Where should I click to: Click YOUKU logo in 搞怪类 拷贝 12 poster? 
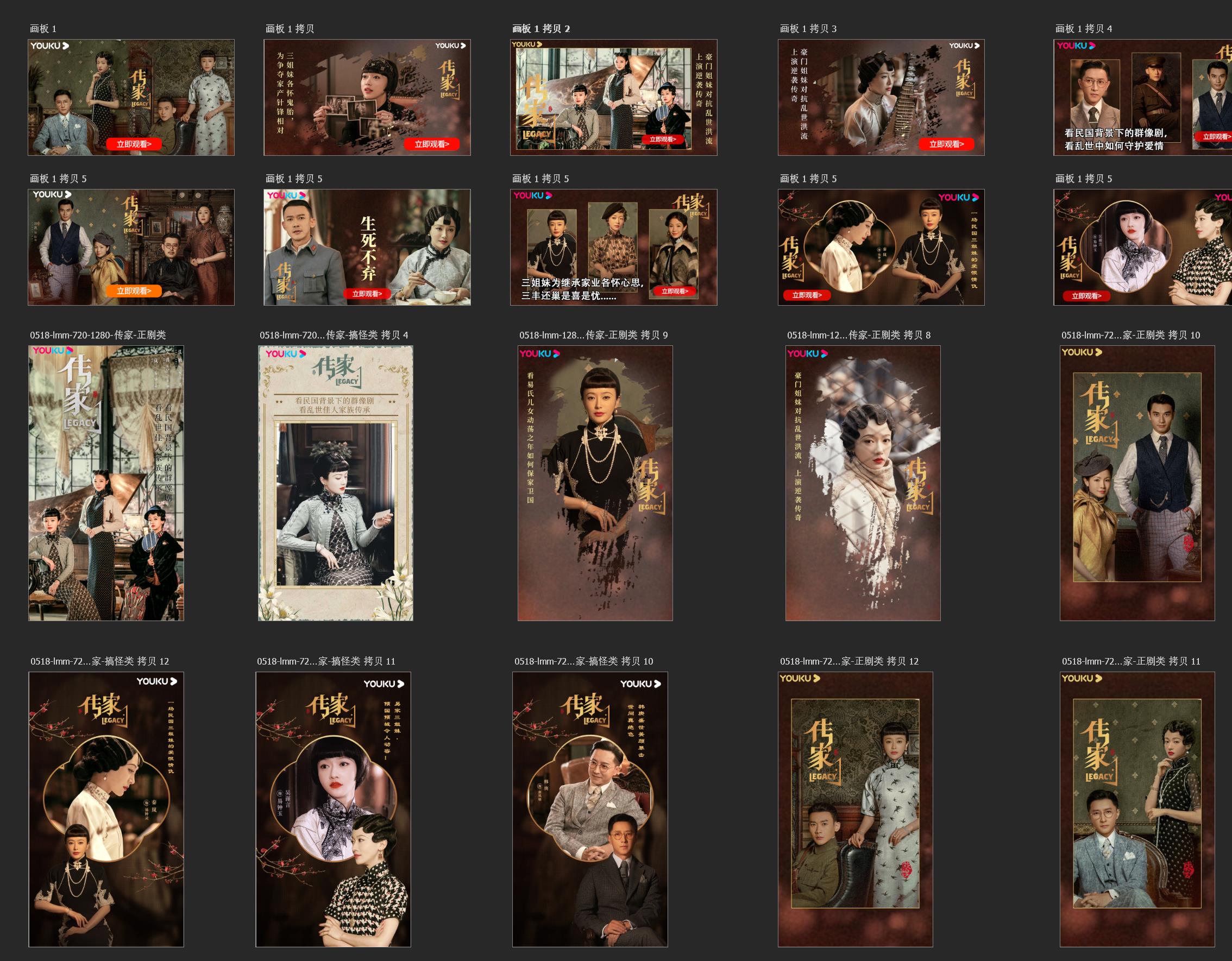(157, 681)
